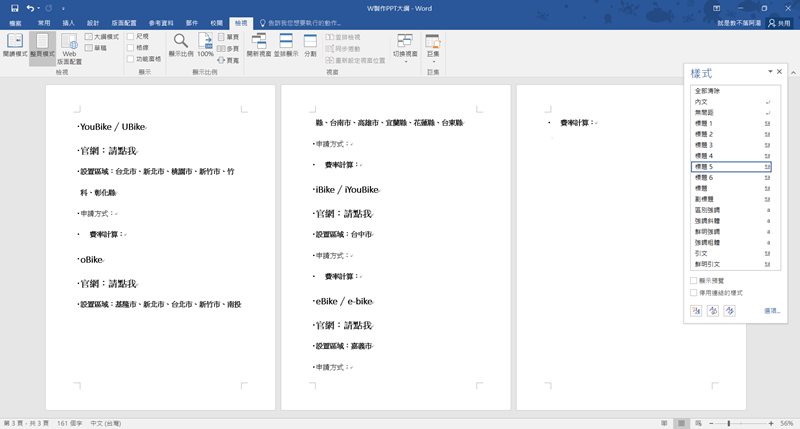Screen dimensions: 800x429
Task: Click 並排檢視 view side by side
Action: click(x=343, y=37)
